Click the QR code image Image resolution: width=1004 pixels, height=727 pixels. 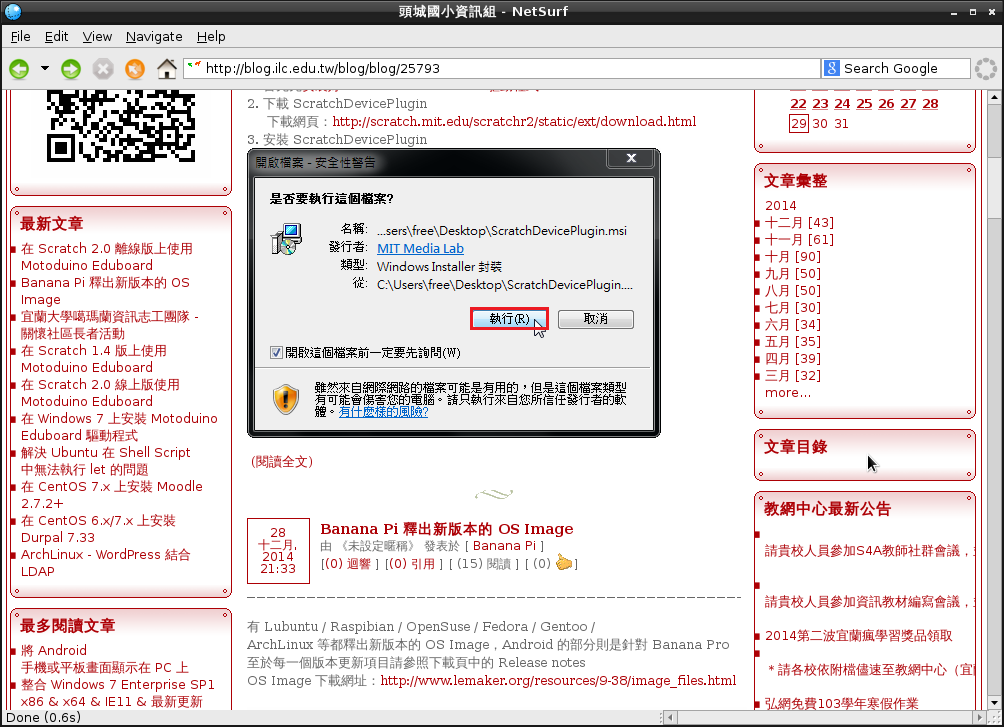(x=121, y=126)
